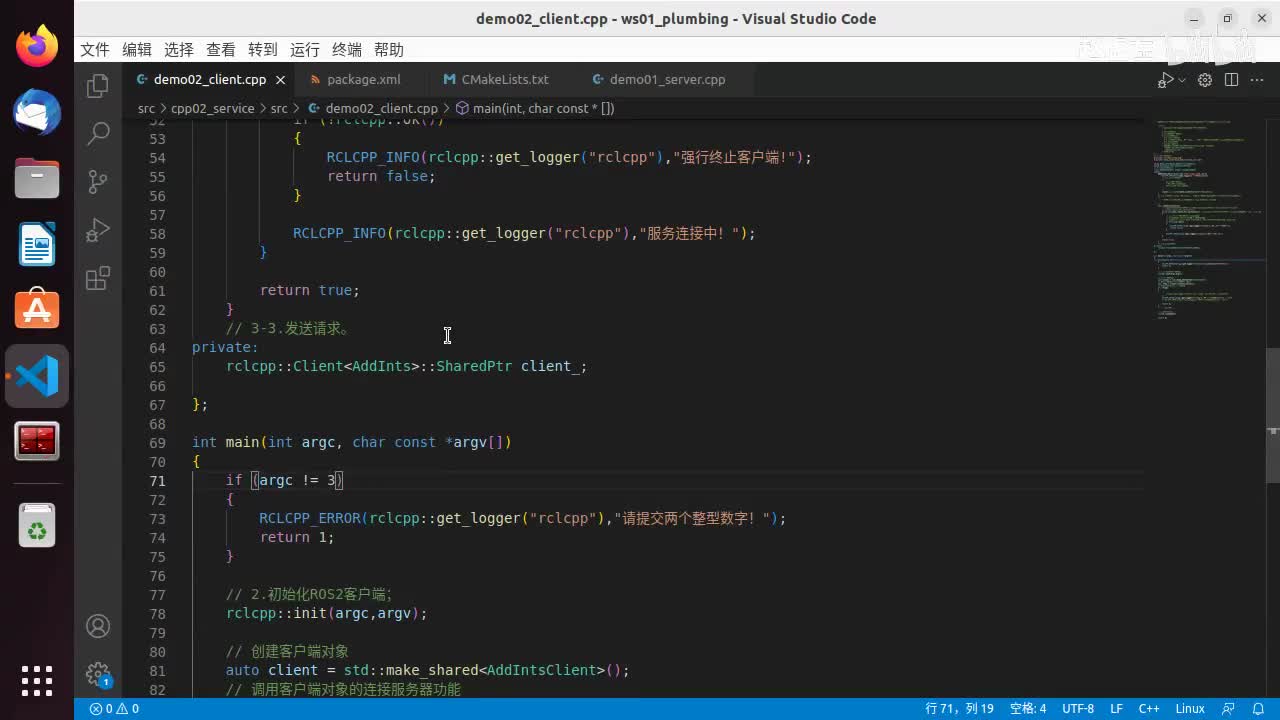Open Ubuntu Software from the dock

click(x=37, y=310)
